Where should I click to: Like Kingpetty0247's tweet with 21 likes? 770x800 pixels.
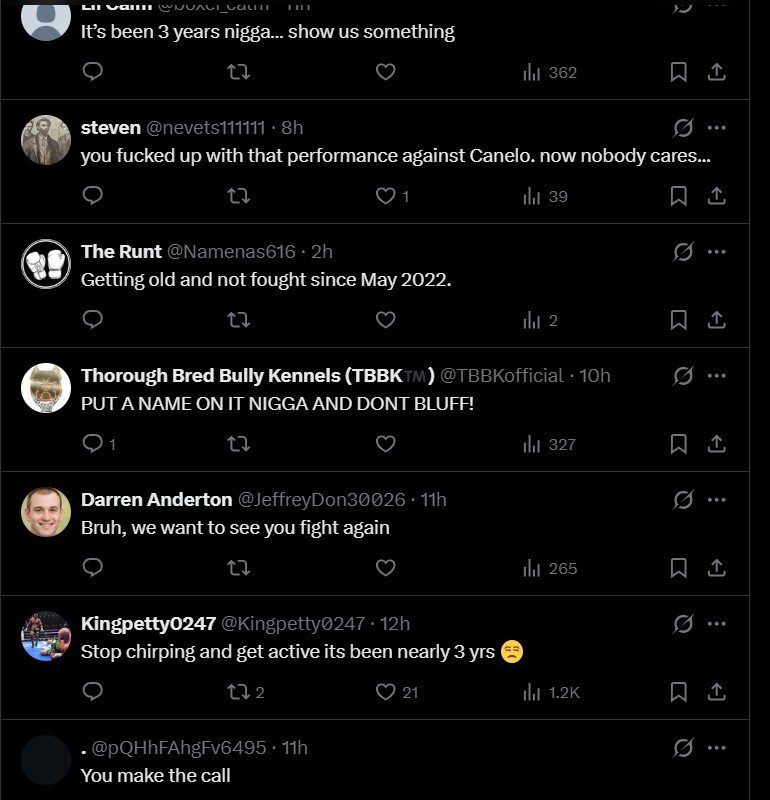click(386, 692)
